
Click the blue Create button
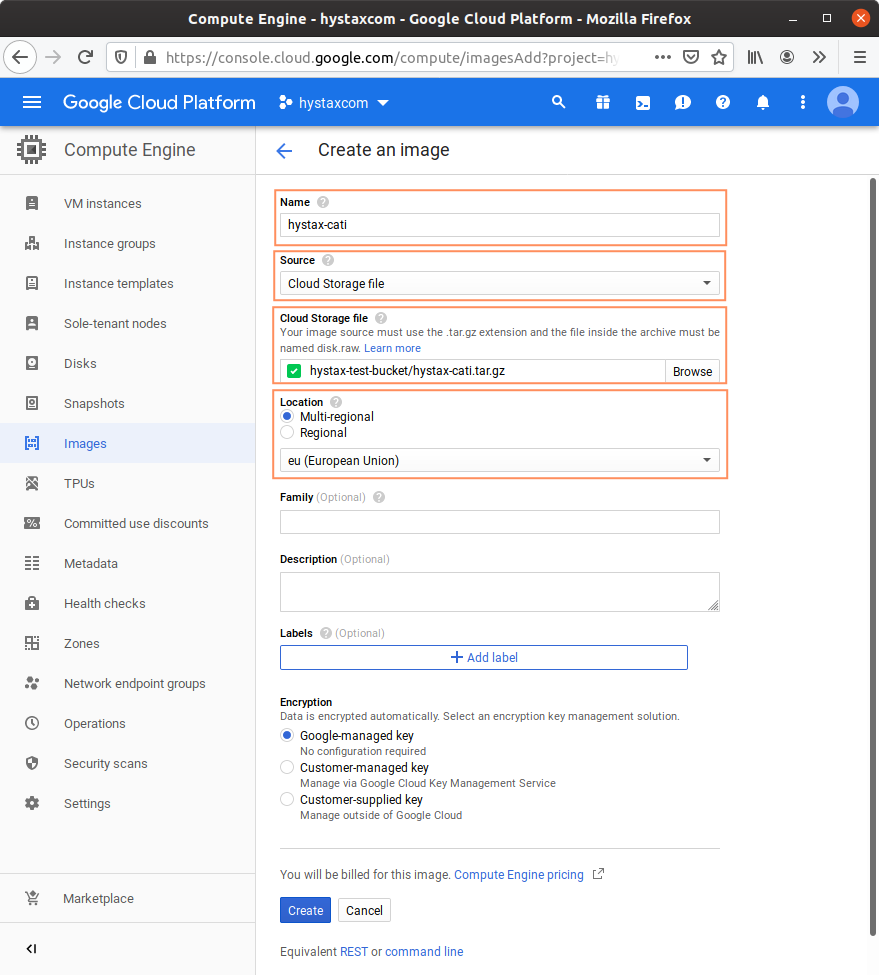pos(305,910)
